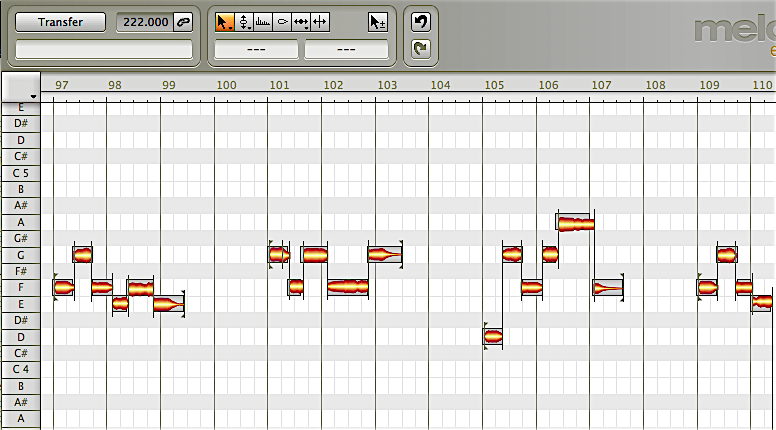
Task: Click bar 104 in the time ruler
Action: (440, 85)
